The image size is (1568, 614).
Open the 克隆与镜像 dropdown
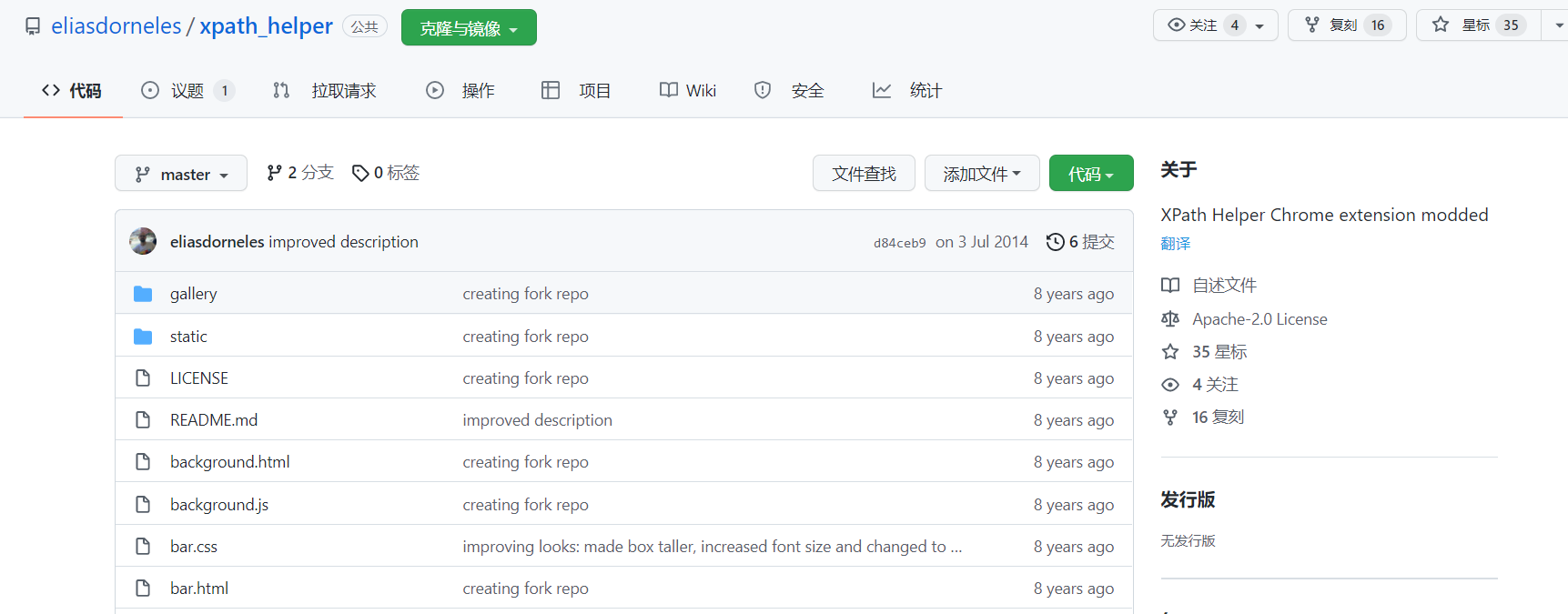tap(468, 28)
